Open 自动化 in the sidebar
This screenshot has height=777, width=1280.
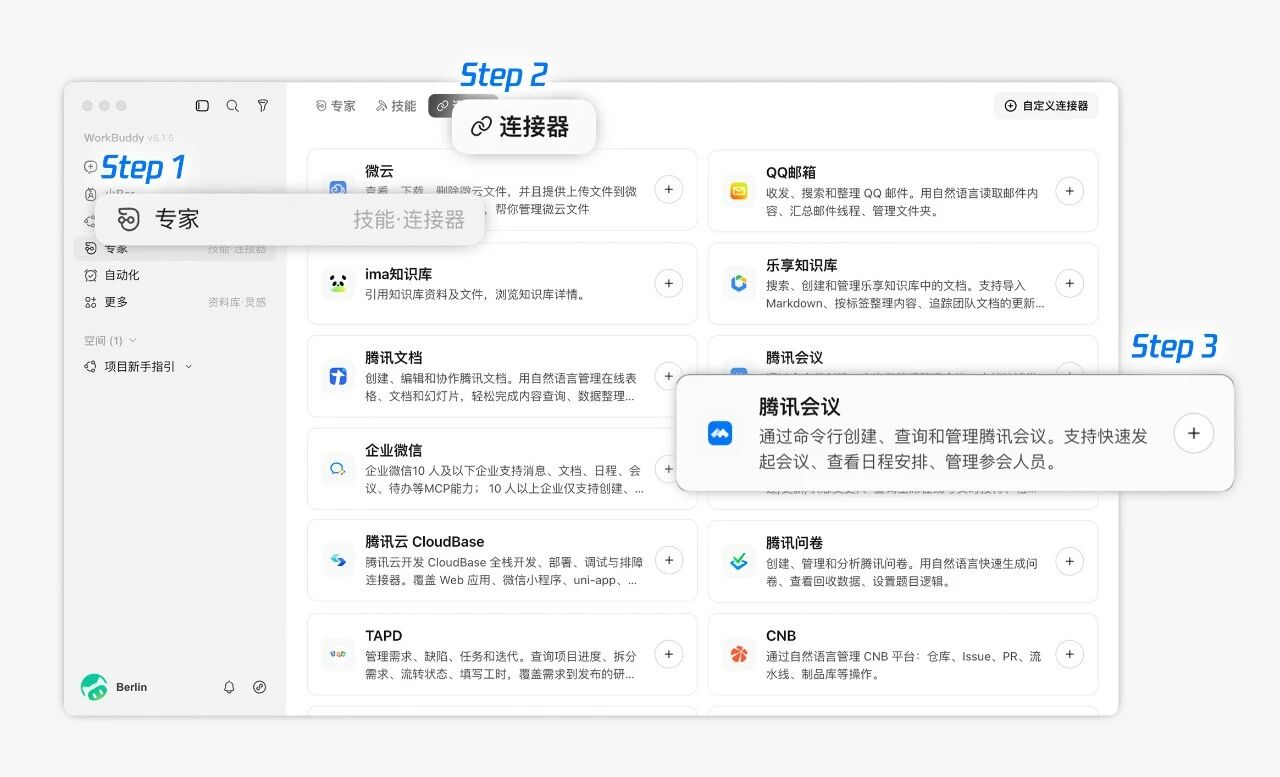(x=175, y=275)
